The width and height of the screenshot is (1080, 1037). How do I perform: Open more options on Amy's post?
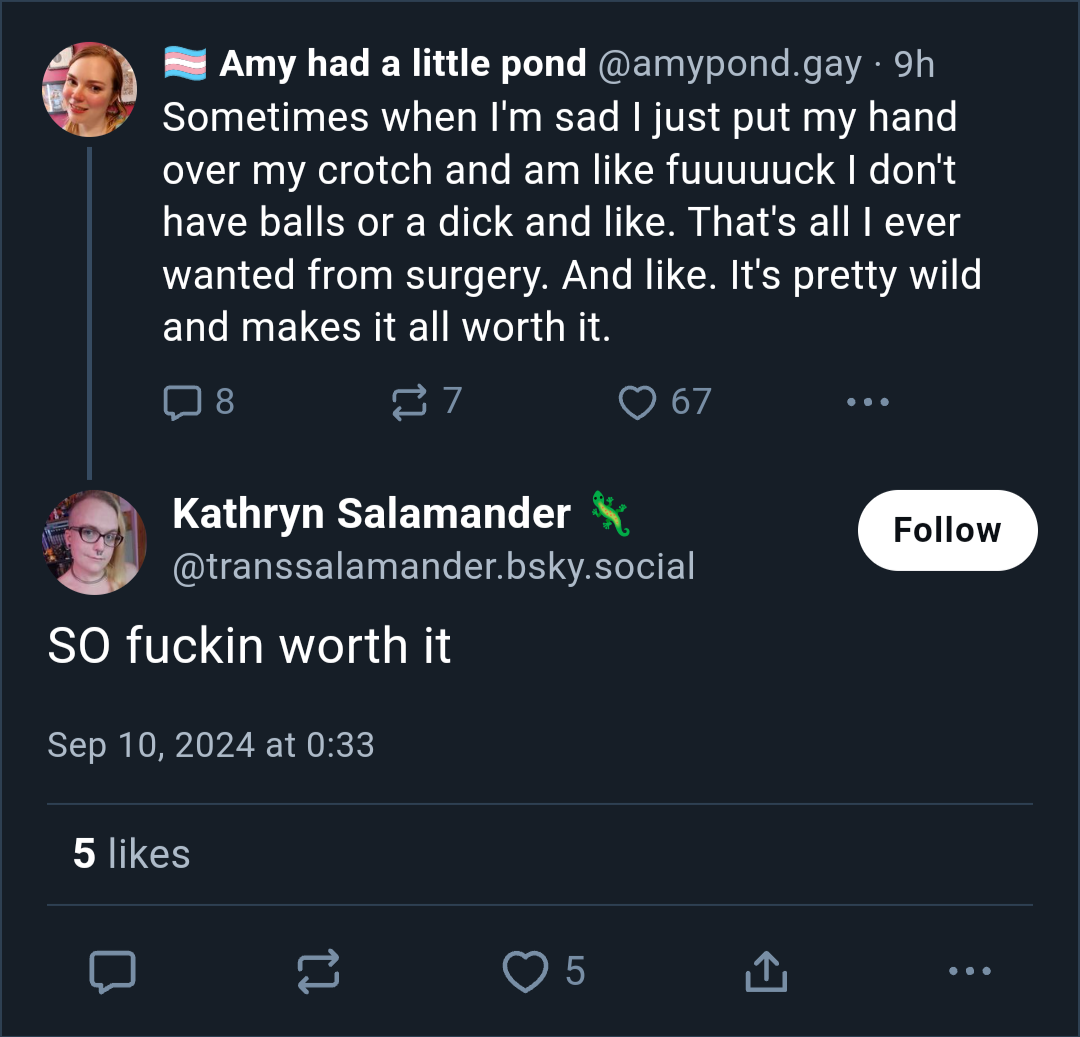click(x=868, y=402)
